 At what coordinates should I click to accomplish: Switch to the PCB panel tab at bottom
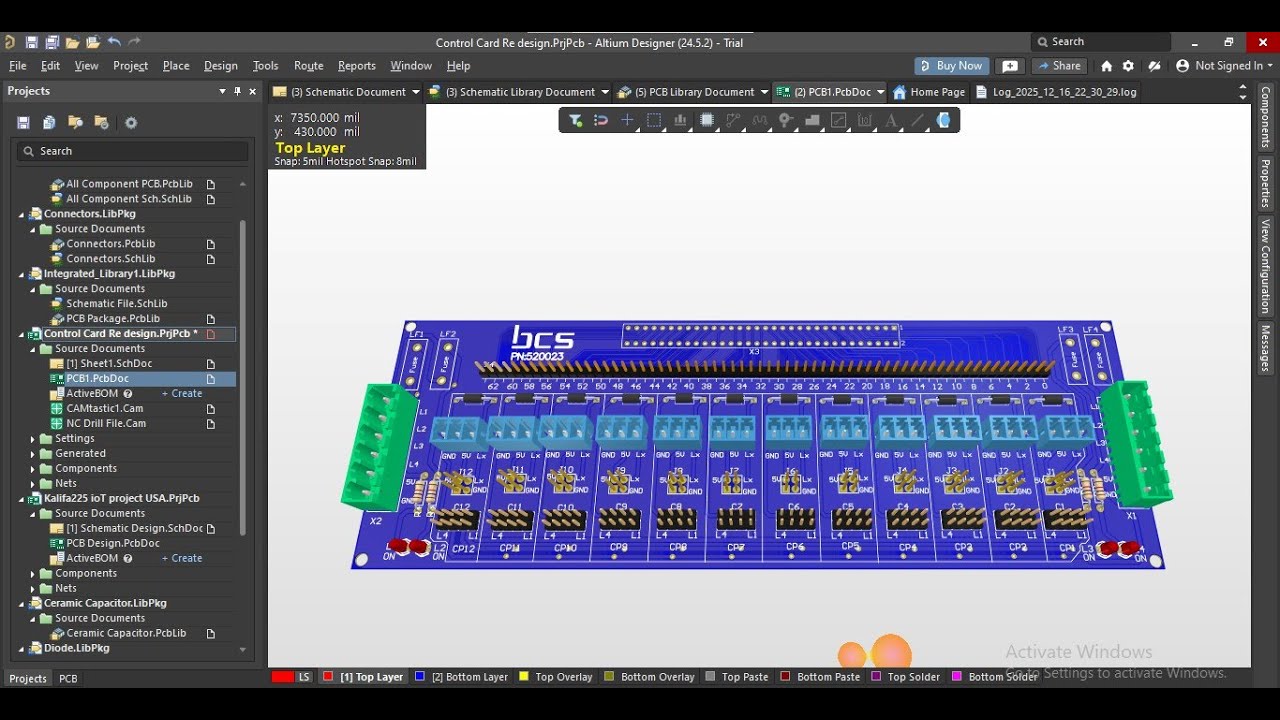[68, 678]
